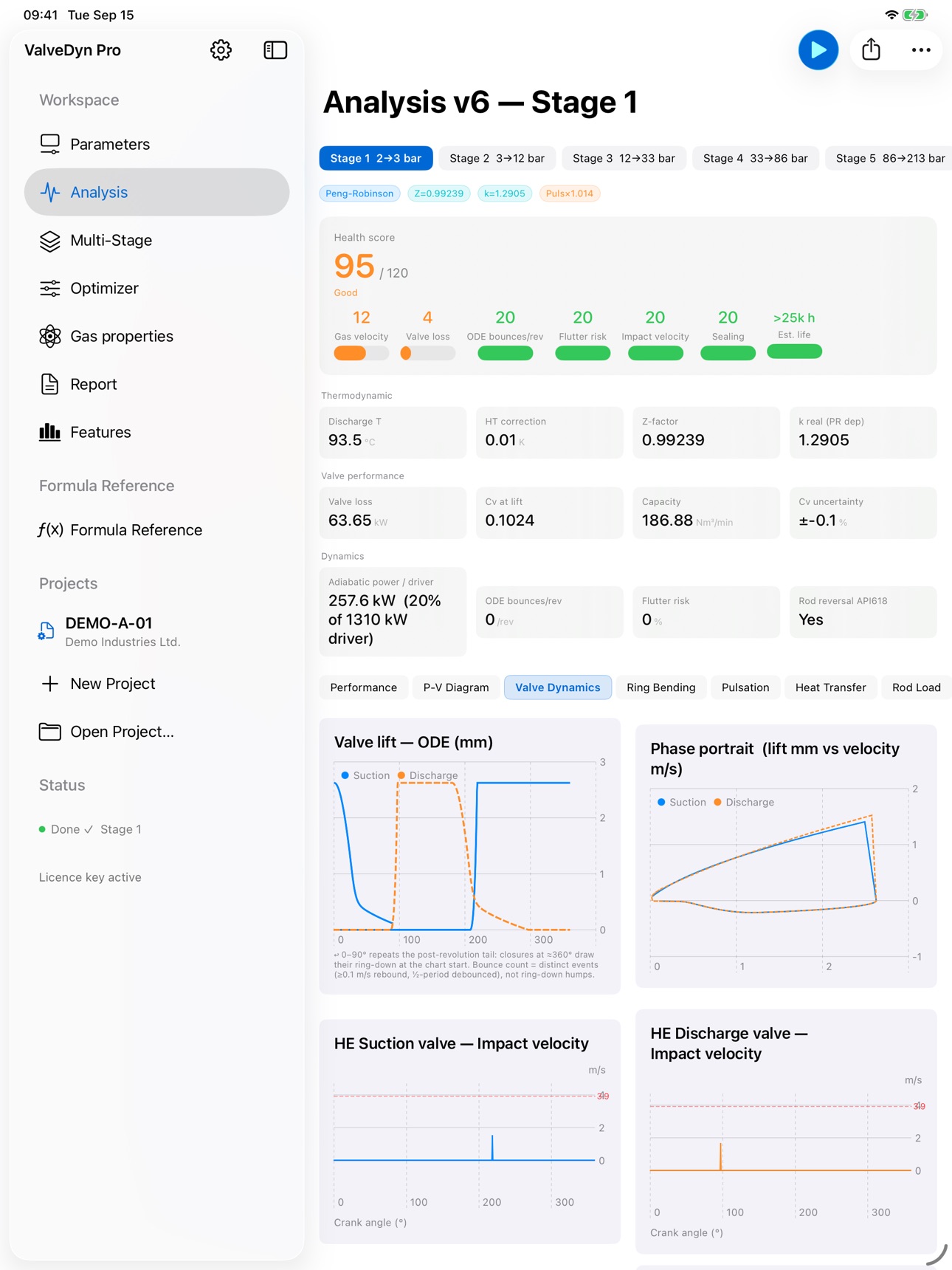
Task: Show the Rod Load tab
Action: click(x=917, y=687)
